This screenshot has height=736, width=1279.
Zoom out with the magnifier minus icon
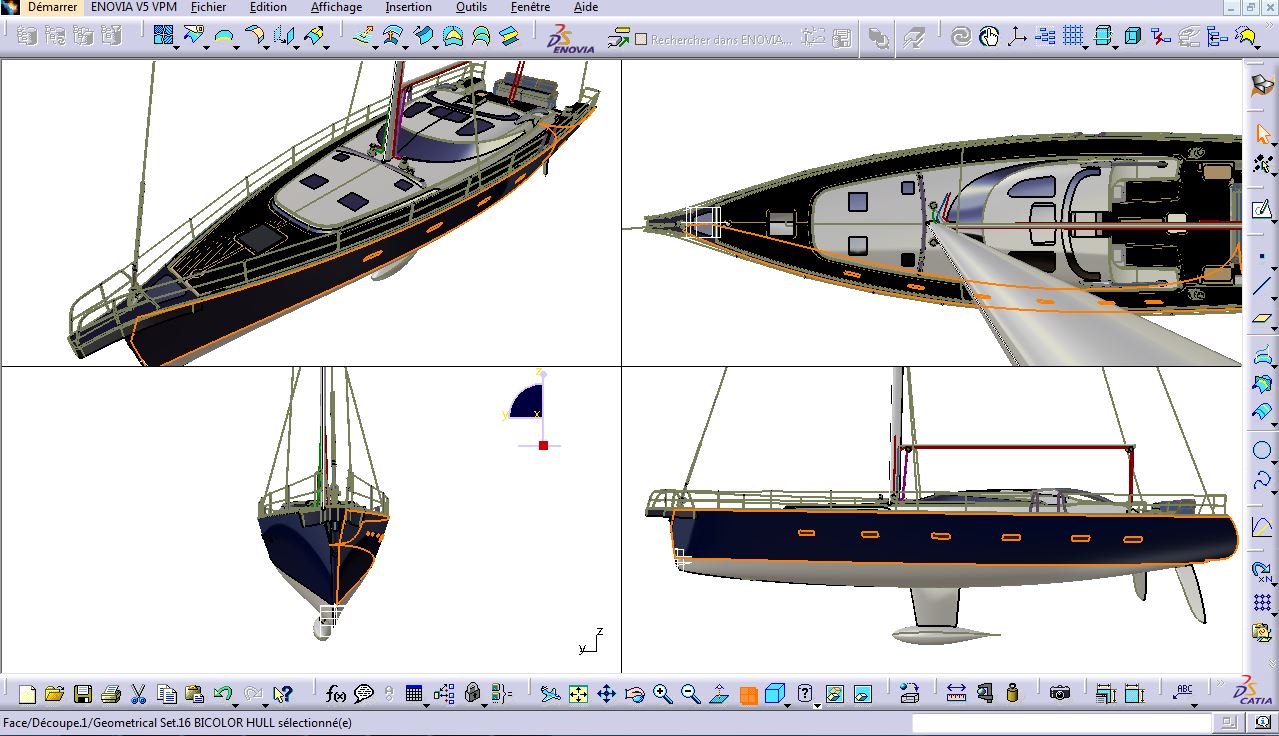(x=690, y=693)
